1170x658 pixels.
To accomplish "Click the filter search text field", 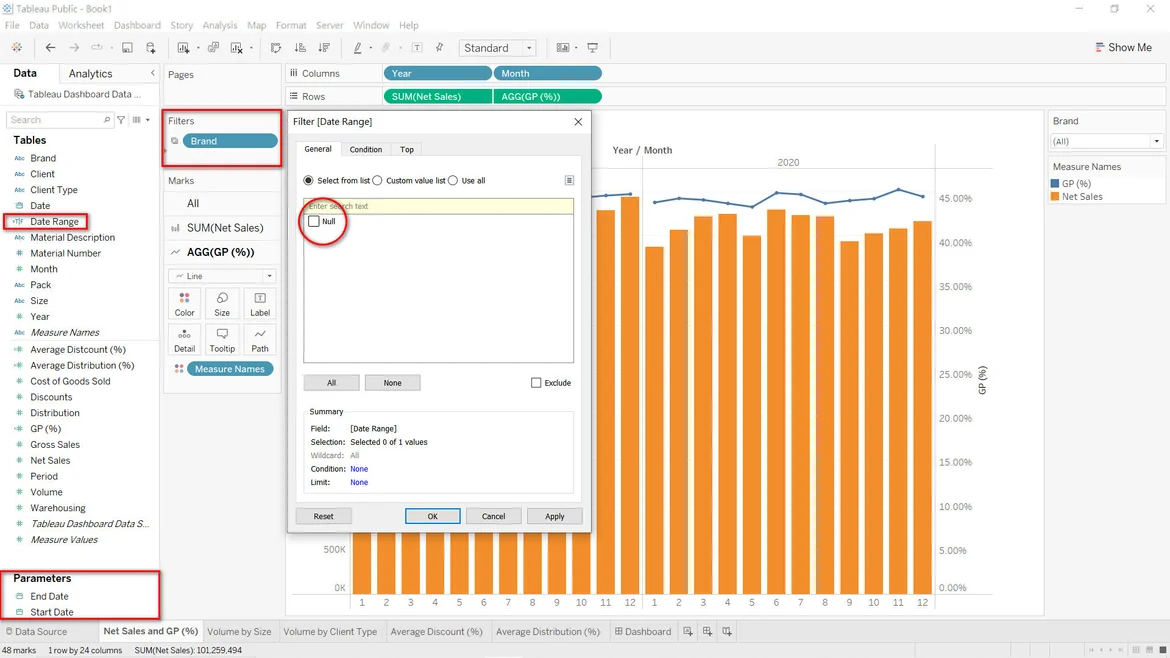I will [438, 206].
